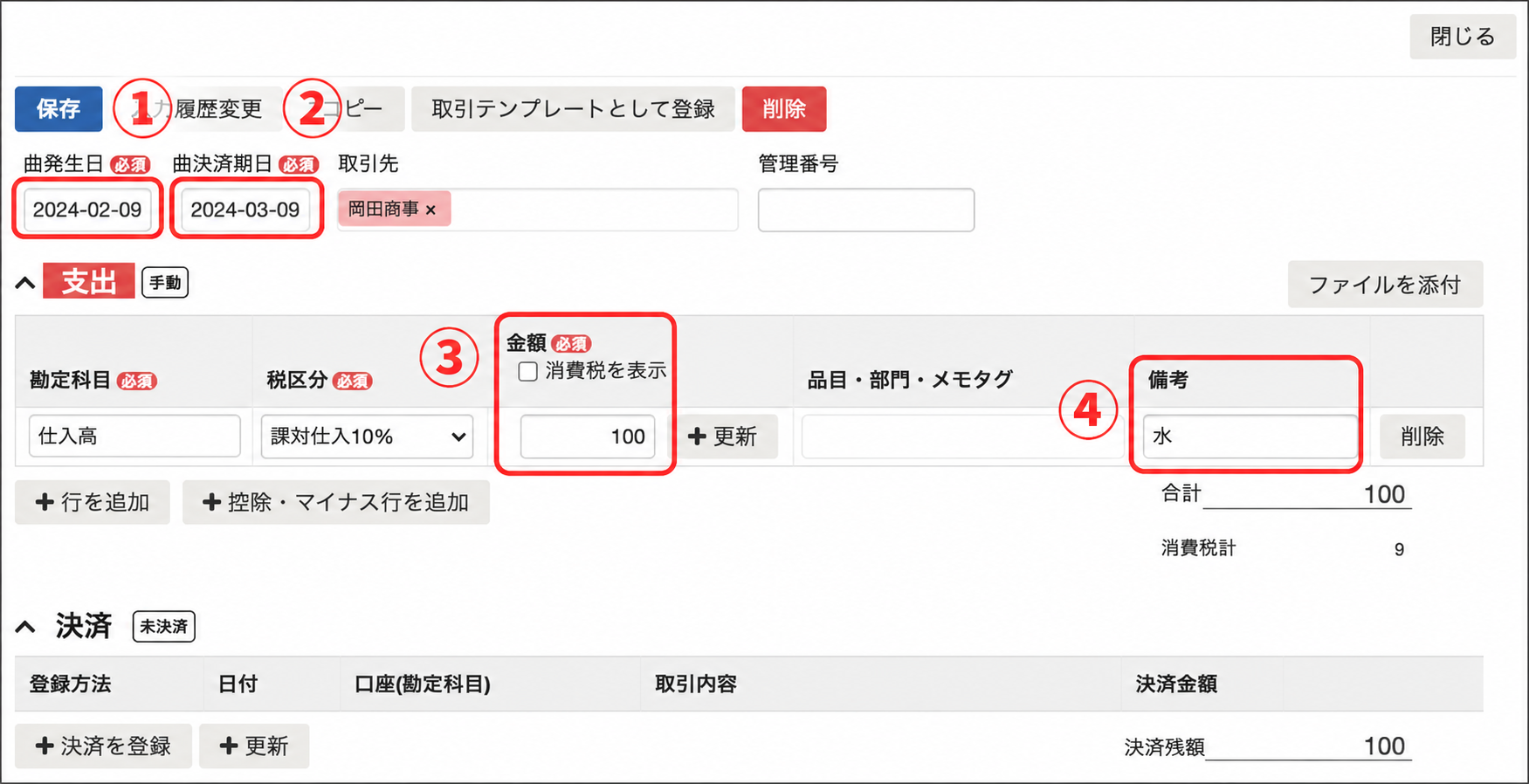Remove the 岡田商事 partner tag via ×
This screenshot has height=784, width=1529.
430,210
